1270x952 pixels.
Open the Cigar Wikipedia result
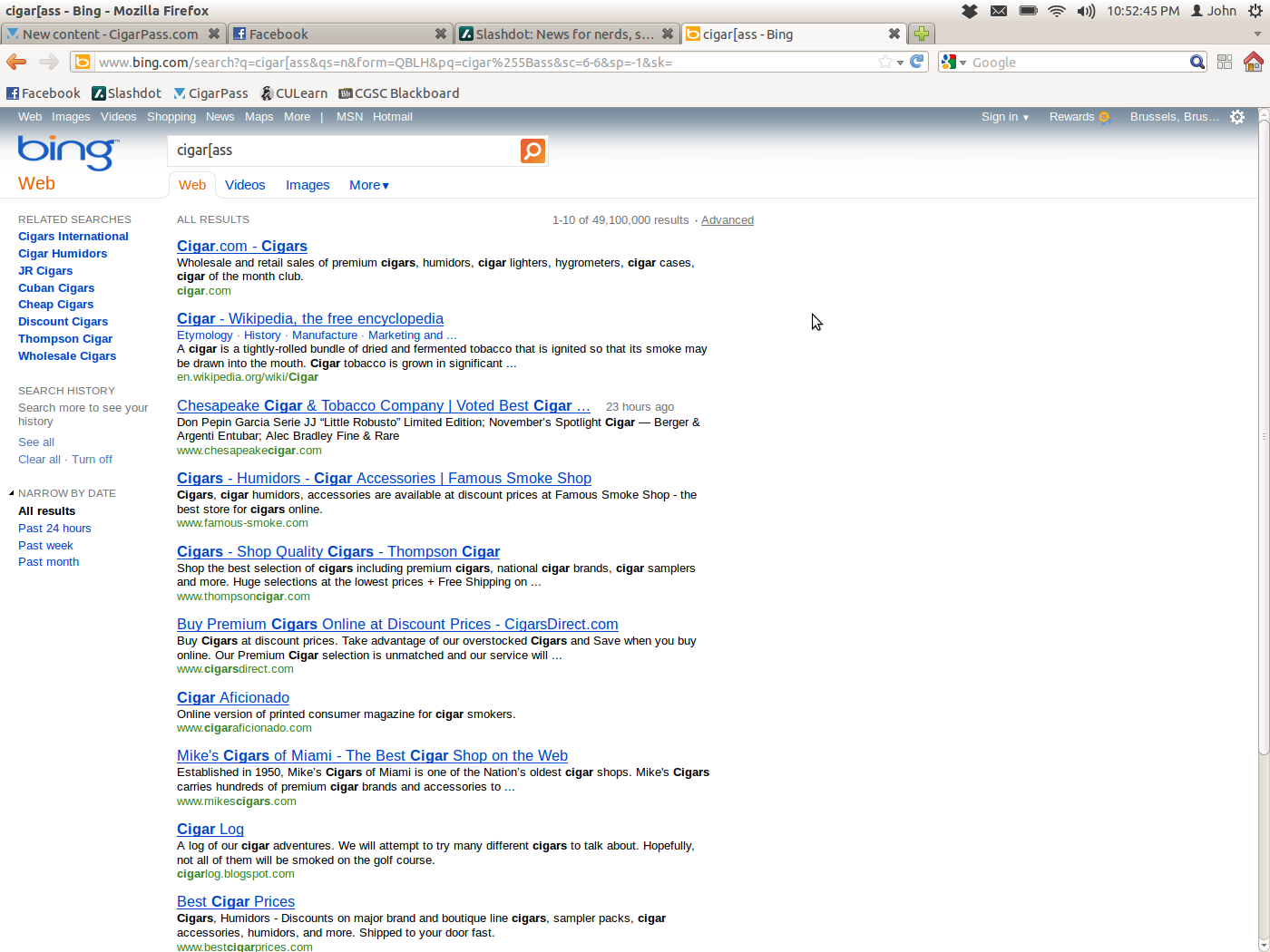coord(310,319)
